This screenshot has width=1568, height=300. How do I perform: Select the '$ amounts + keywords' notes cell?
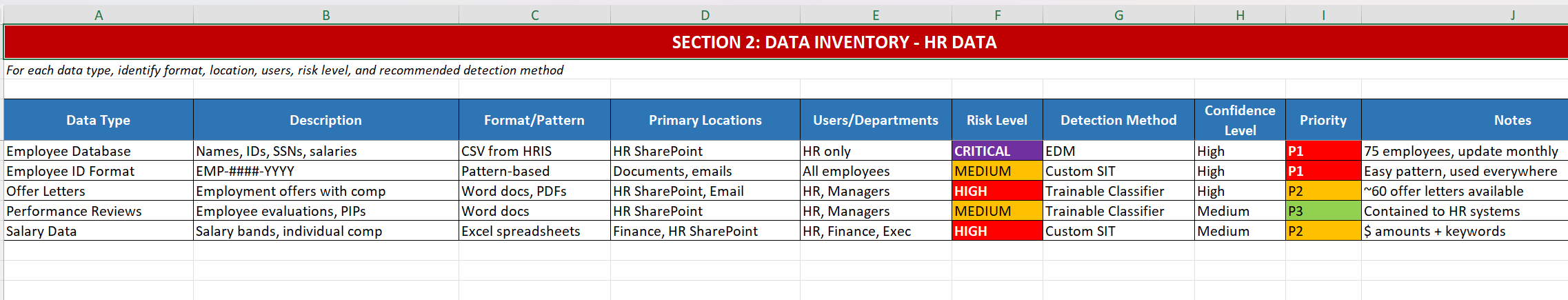click(1462, 231)
